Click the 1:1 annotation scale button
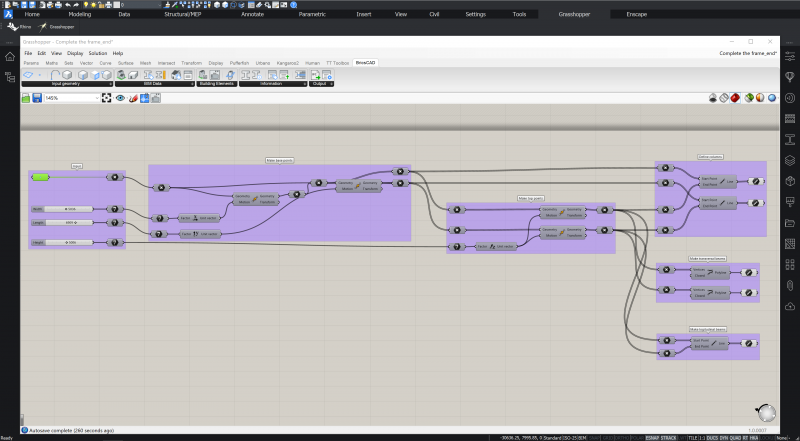 coord(703,438)
